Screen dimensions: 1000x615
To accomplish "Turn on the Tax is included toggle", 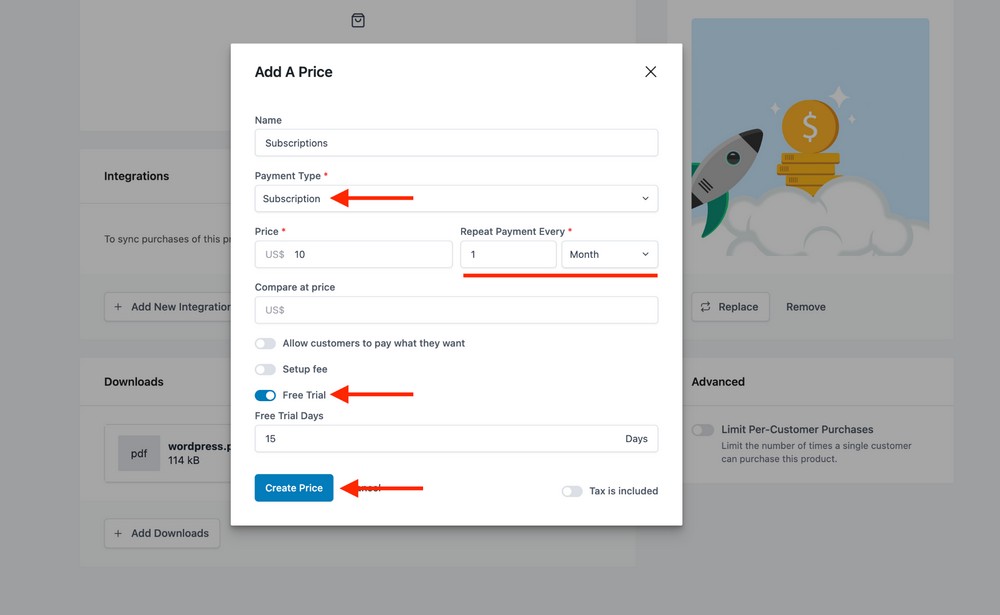I will tap(571, 491).
